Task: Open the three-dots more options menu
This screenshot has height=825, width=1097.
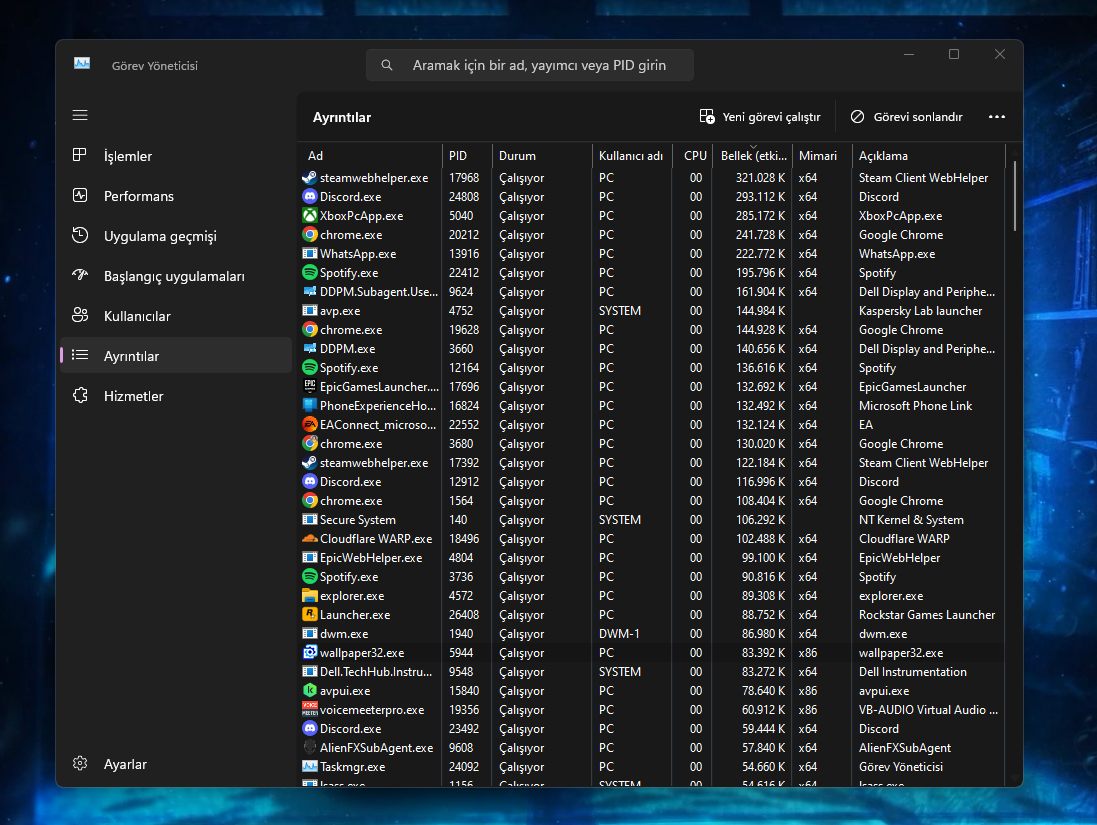Action: (x=996, y=117)
